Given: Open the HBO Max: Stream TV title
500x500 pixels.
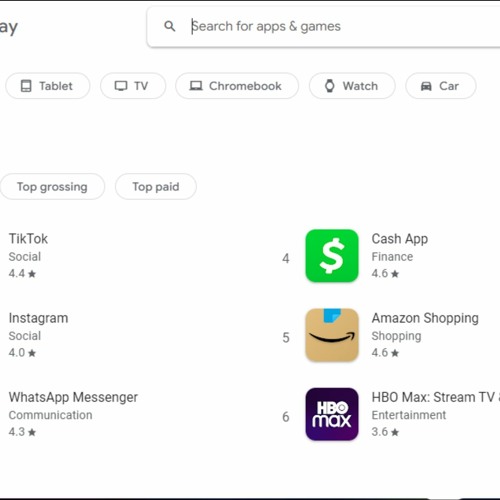Looking at the screenshot, I should click(436, 397).
